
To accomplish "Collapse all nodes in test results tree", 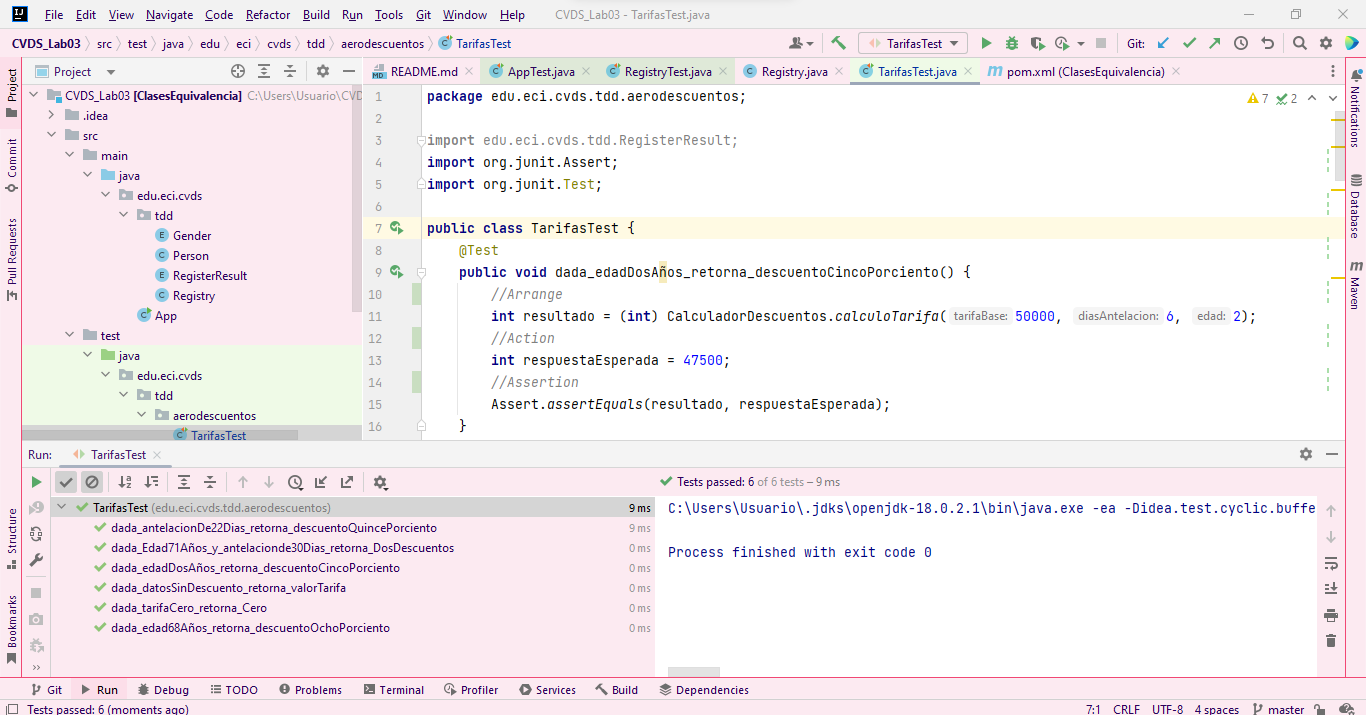I will pos(209,481).
